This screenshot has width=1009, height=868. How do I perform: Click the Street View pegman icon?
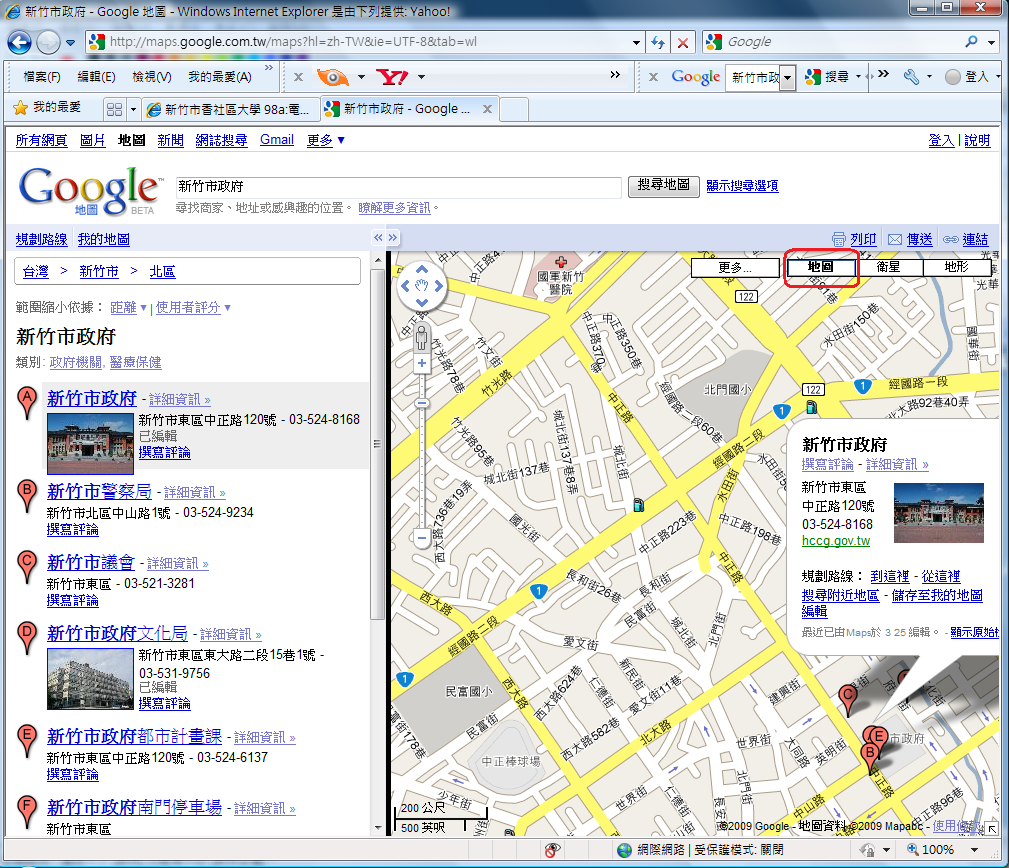[x=422, y=338]
